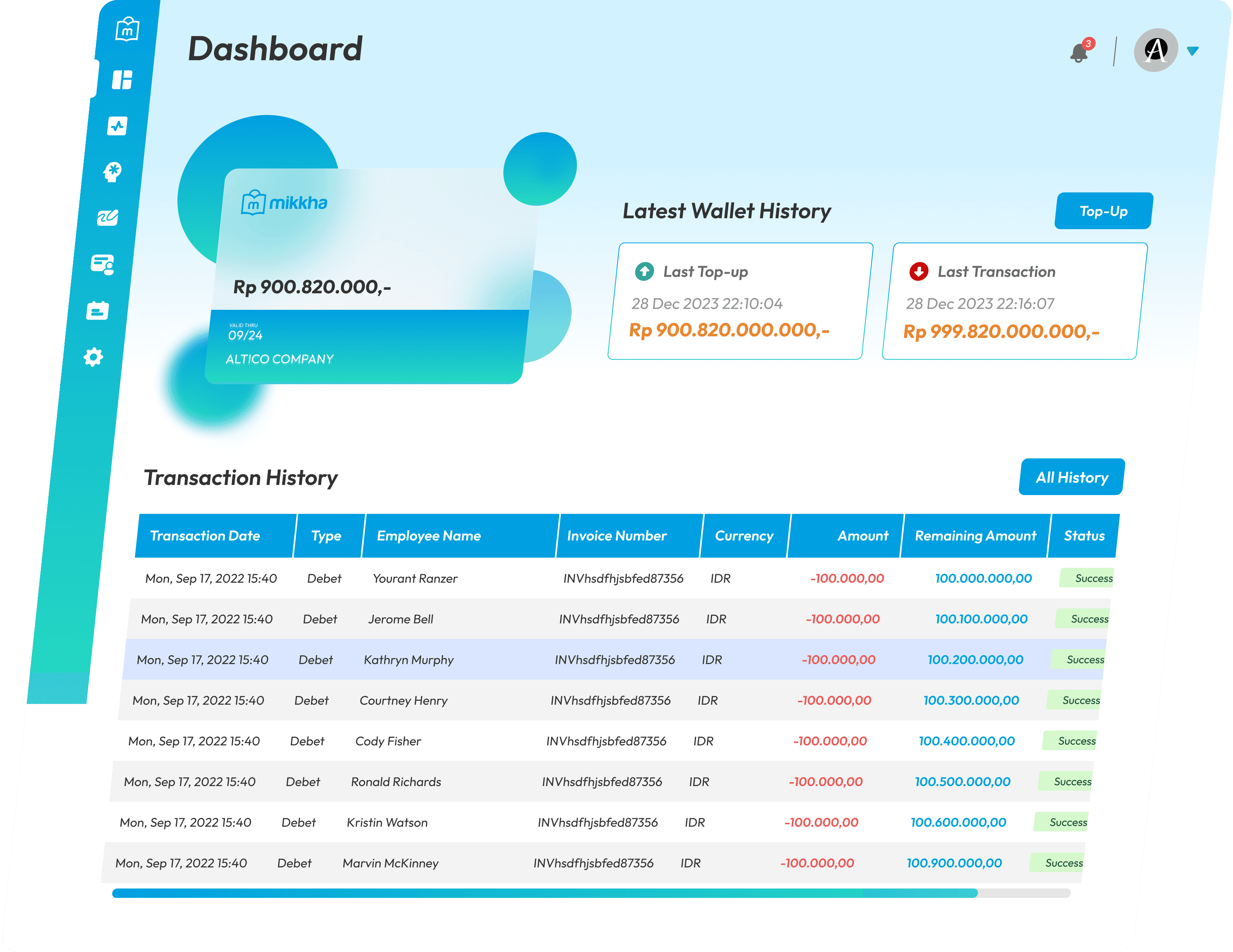Screen dimensions: 1233x952
Task: Open the calendar sidebar icon
Action: (98, 310)
